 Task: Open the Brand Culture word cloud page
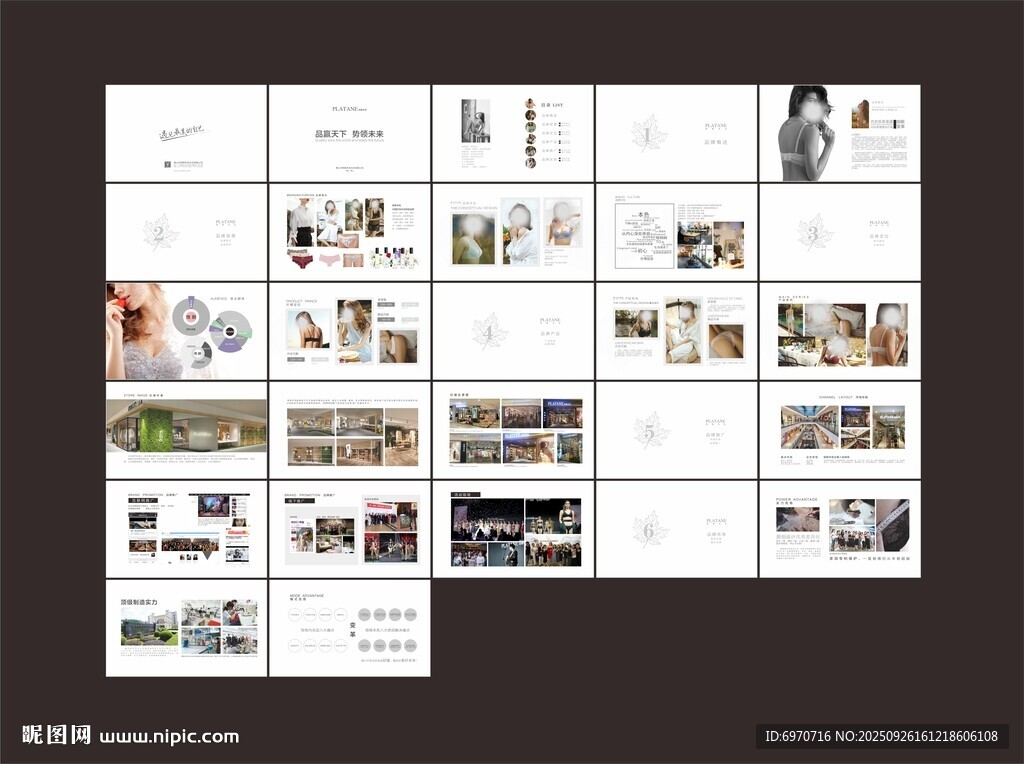(x=677, y=232)
